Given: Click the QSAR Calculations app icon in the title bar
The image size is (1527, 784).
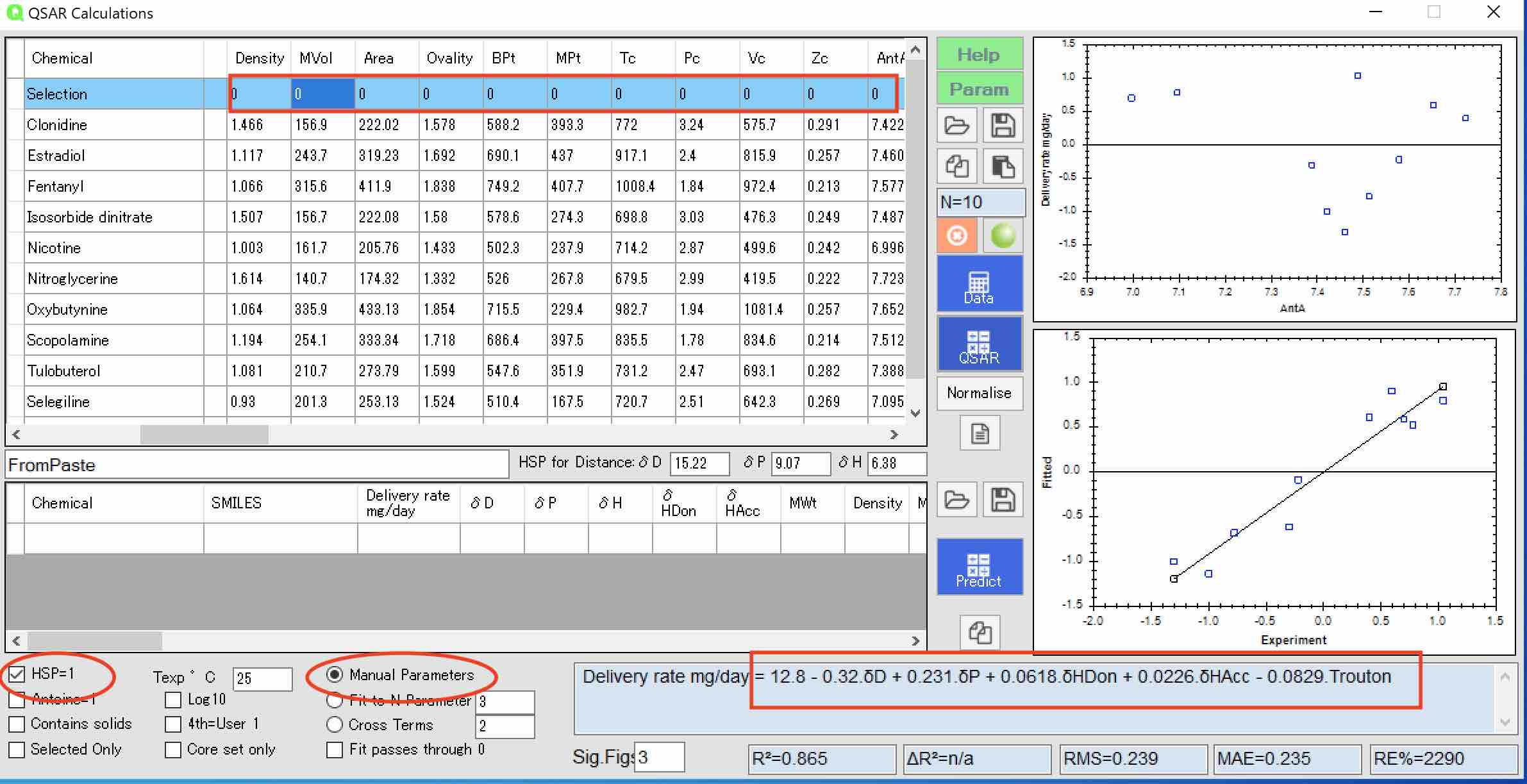Looking at the screenshot, I should (x=14, y=13).
